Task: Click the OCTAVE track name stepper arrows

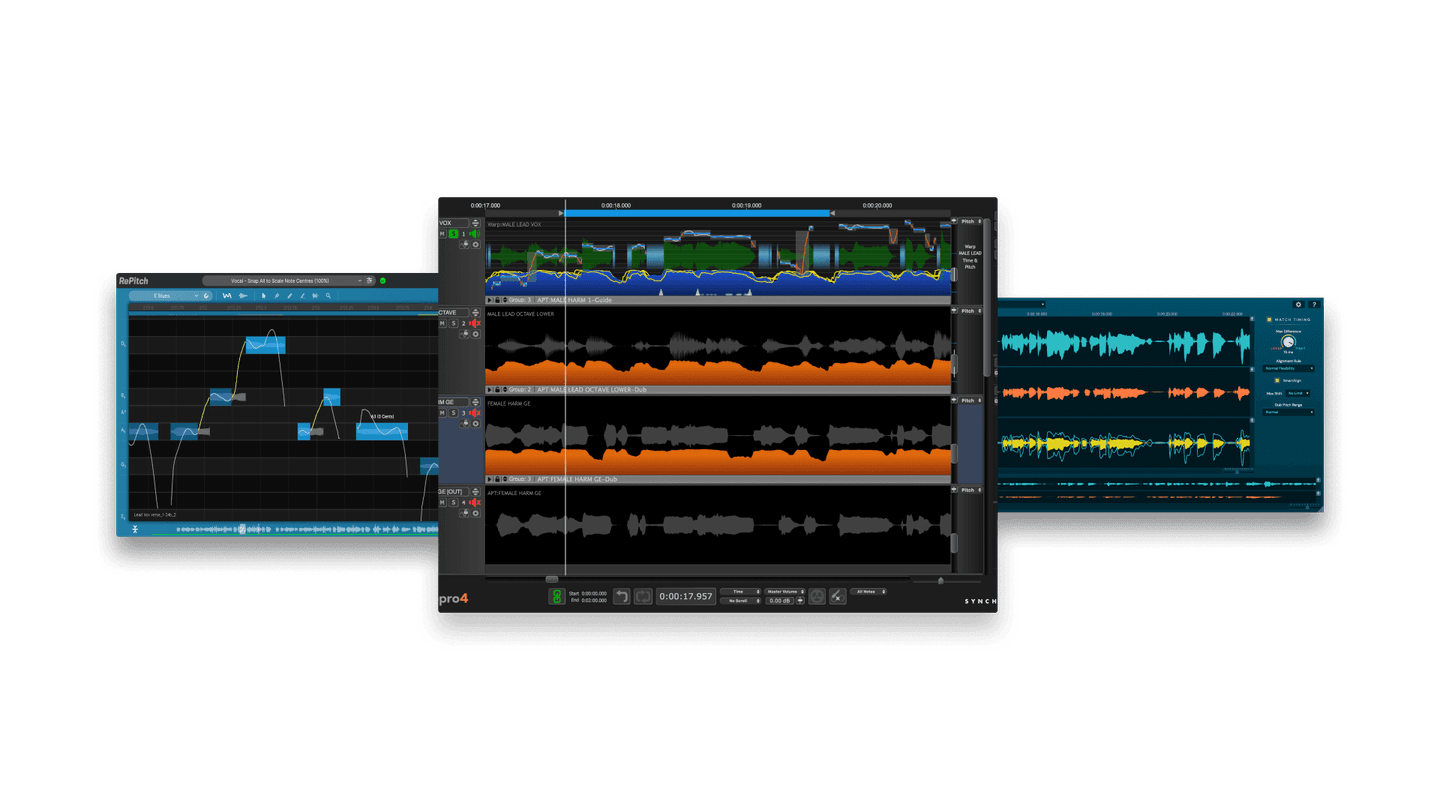Action: [x=476, y=313]
